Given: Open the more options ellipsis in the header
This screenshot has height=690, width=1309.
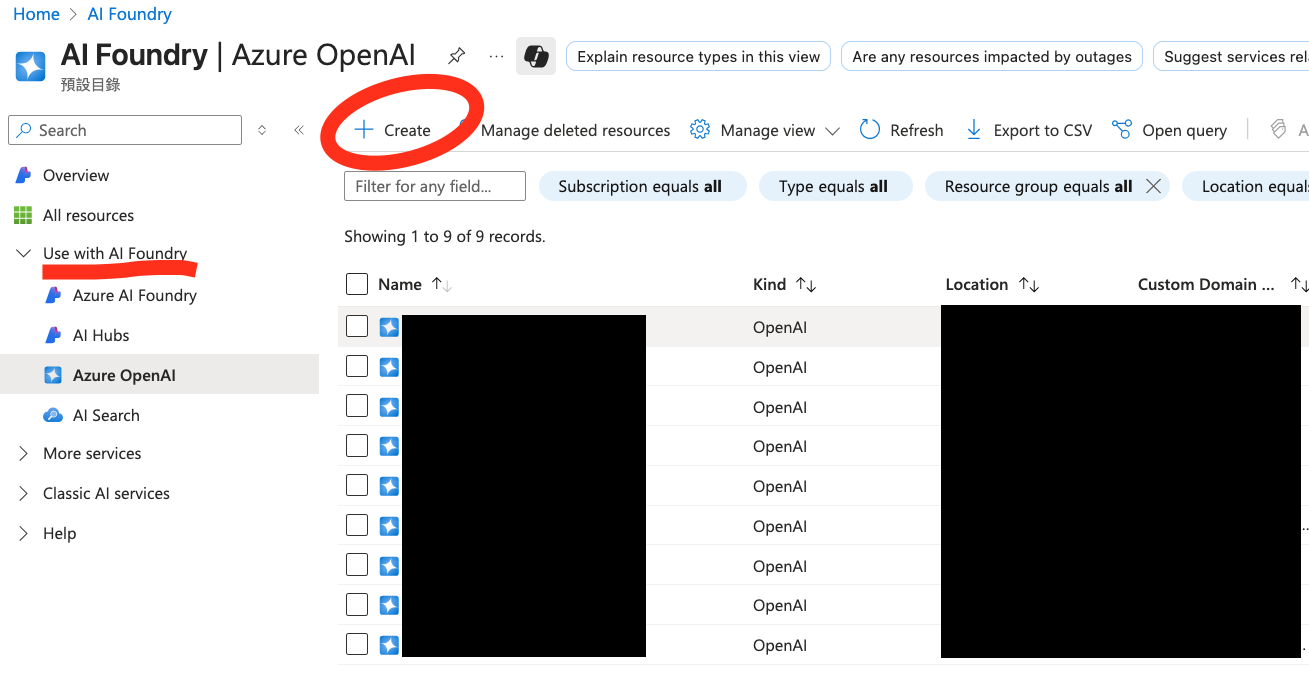Looking at the screenshot, I should (x=496, y=56).
